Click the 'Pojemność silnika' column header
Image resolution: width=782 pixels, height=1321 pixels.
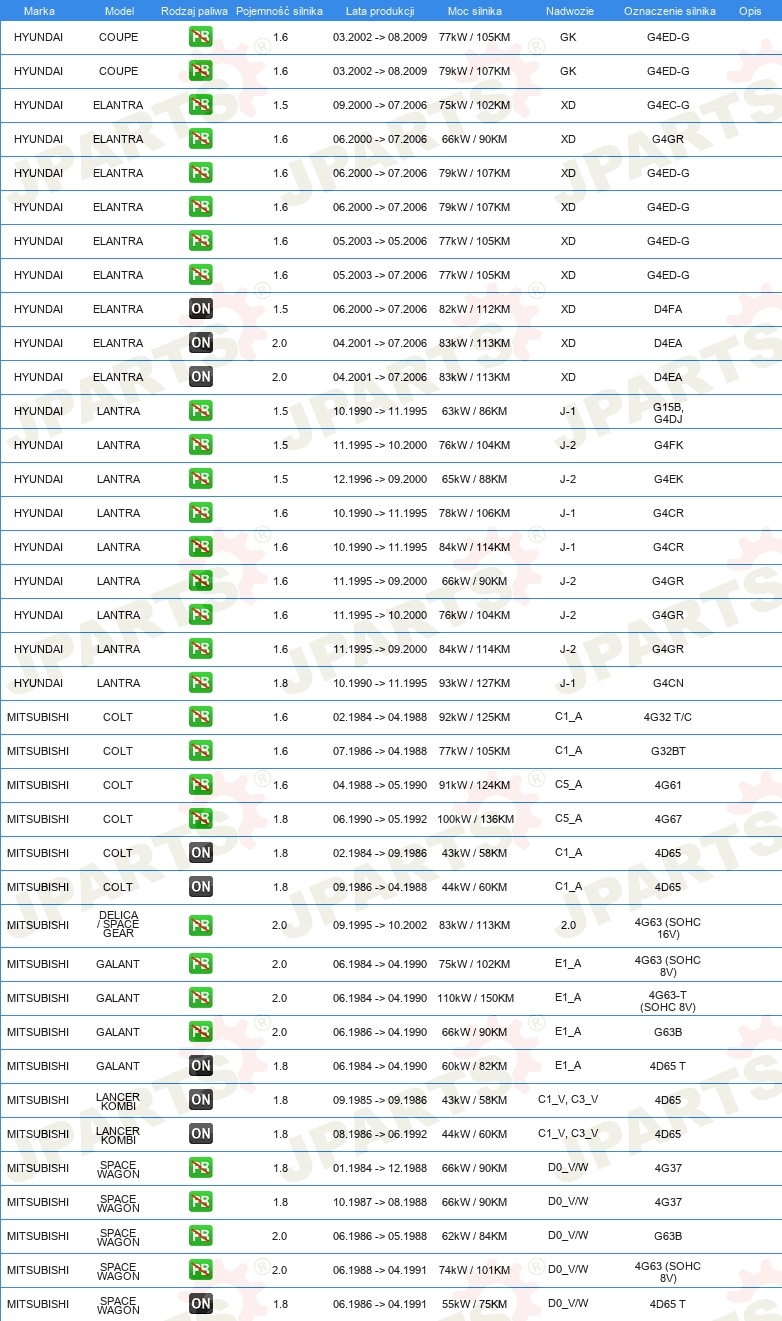(280, 11)
